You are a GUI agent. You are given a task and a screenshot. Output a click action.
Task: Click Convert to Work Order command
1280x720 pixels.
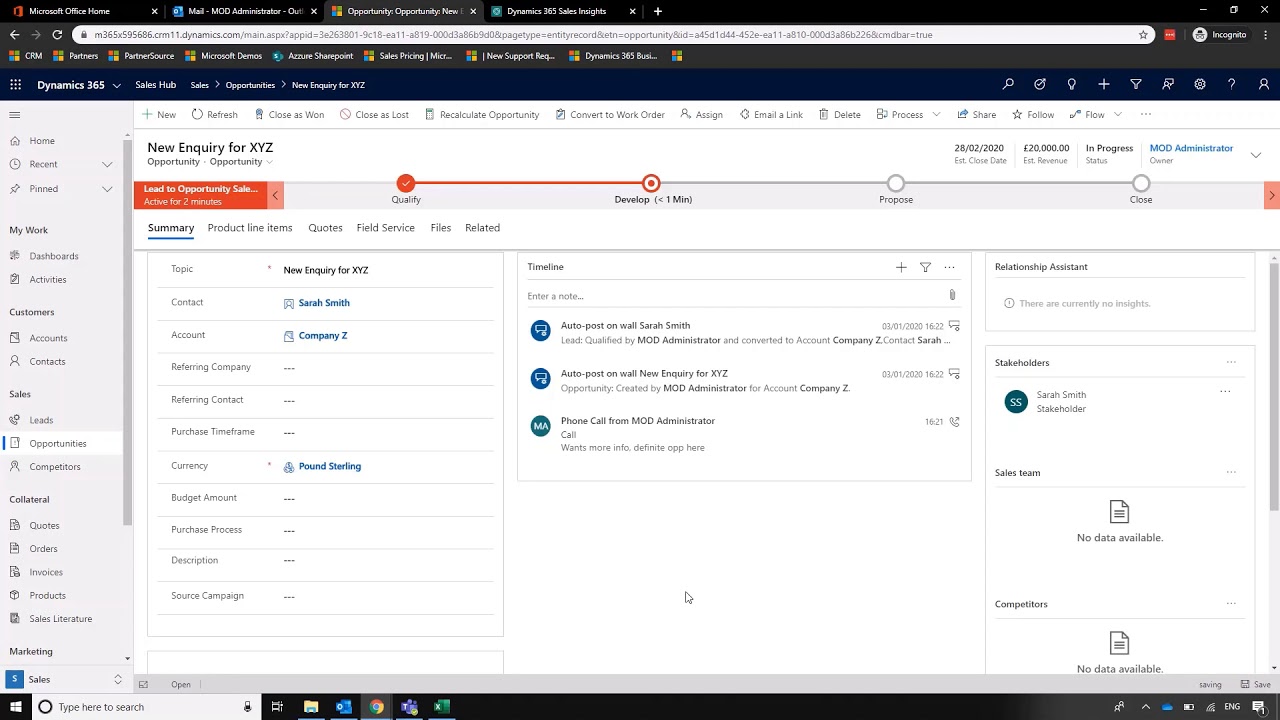coord(610,114)
